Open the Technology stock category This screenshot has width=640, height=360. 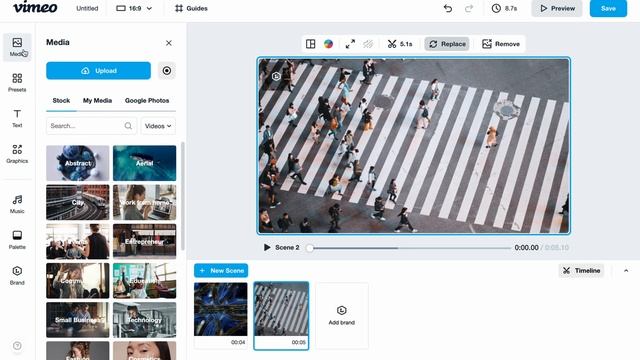click(144, 320)
